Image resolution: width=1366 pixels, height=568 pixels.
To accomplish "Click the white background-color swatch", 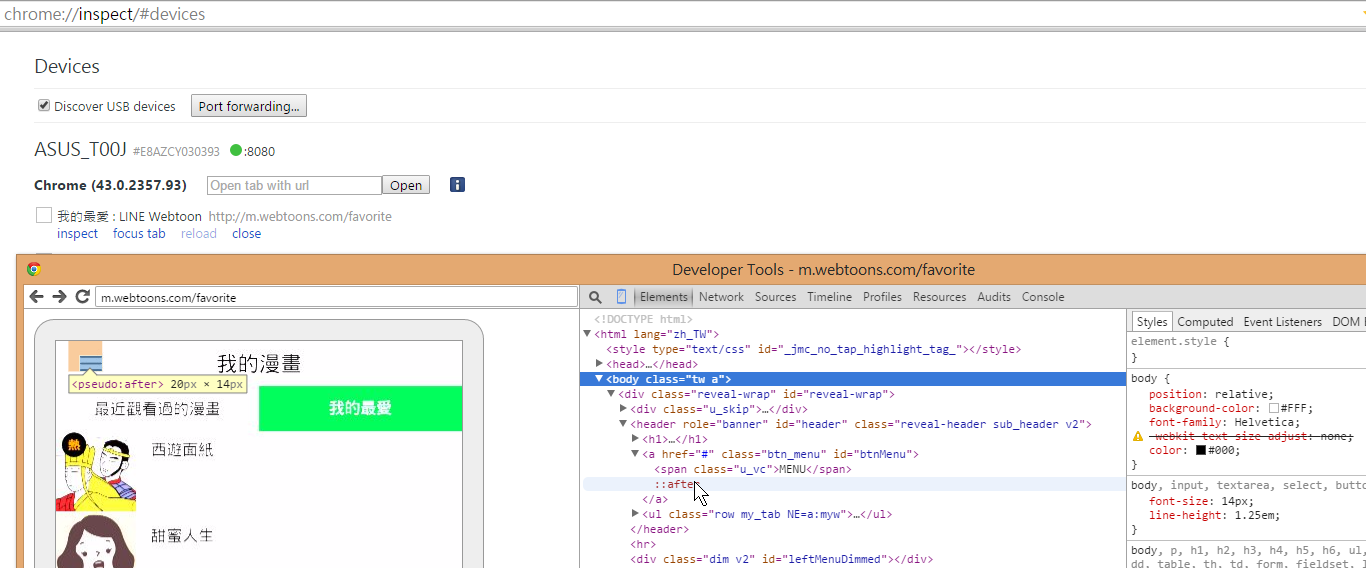I will 1273,409.
